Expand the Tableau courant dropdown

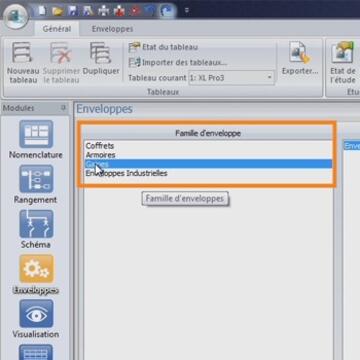pos(269,78)
